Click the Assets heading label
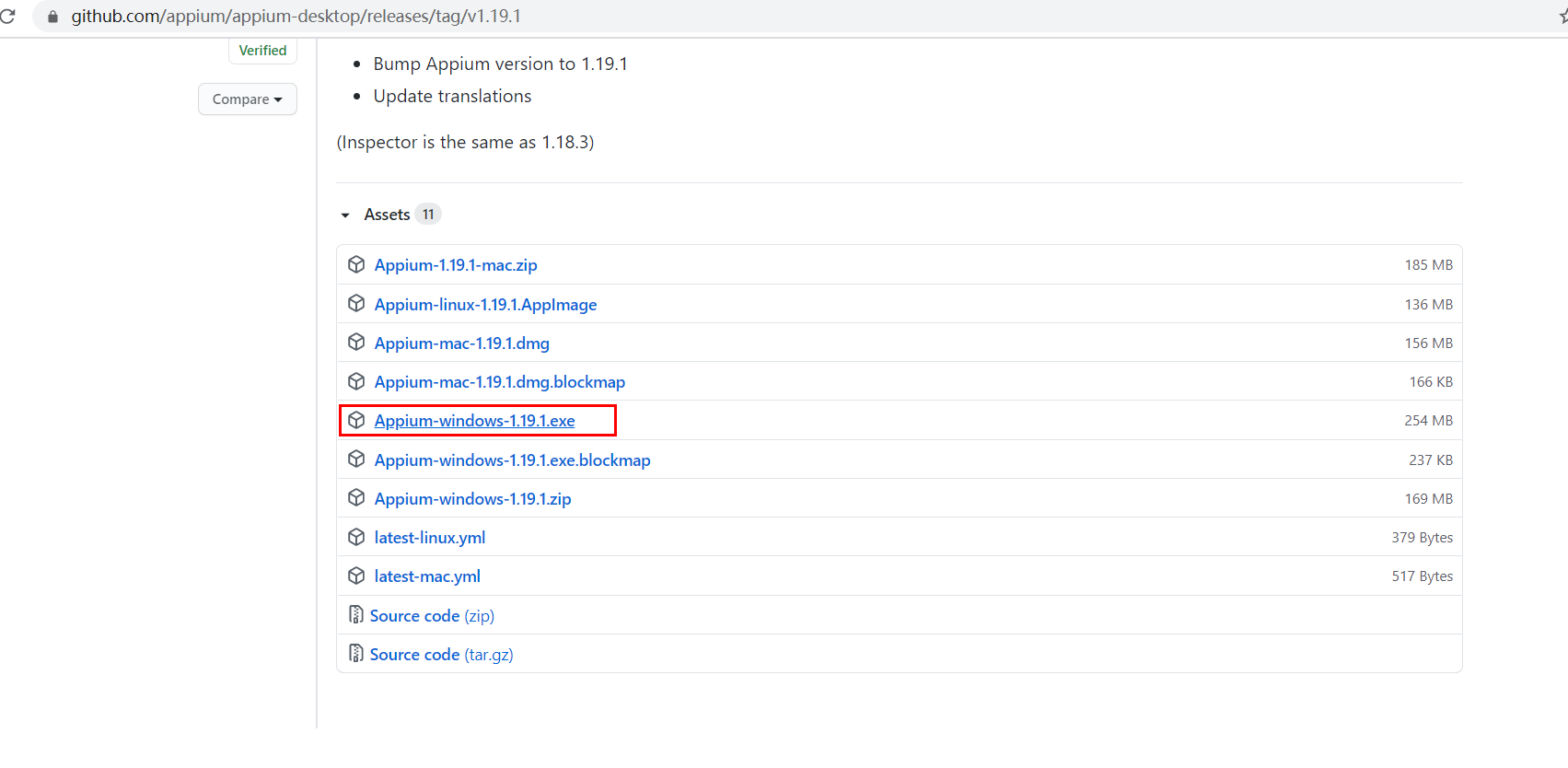This screenshot has height=768, width=1568. (387, 215)
